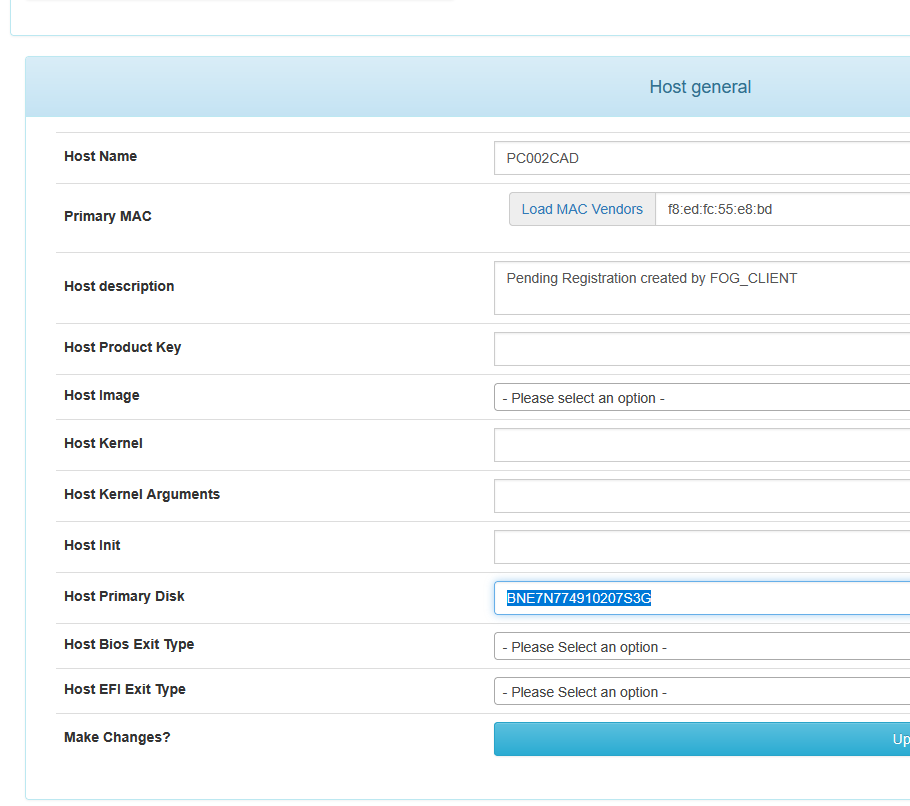Click the Host EFI Exit Type label
The width and height of the screenshot is (910, 806).
pos(125,689)
